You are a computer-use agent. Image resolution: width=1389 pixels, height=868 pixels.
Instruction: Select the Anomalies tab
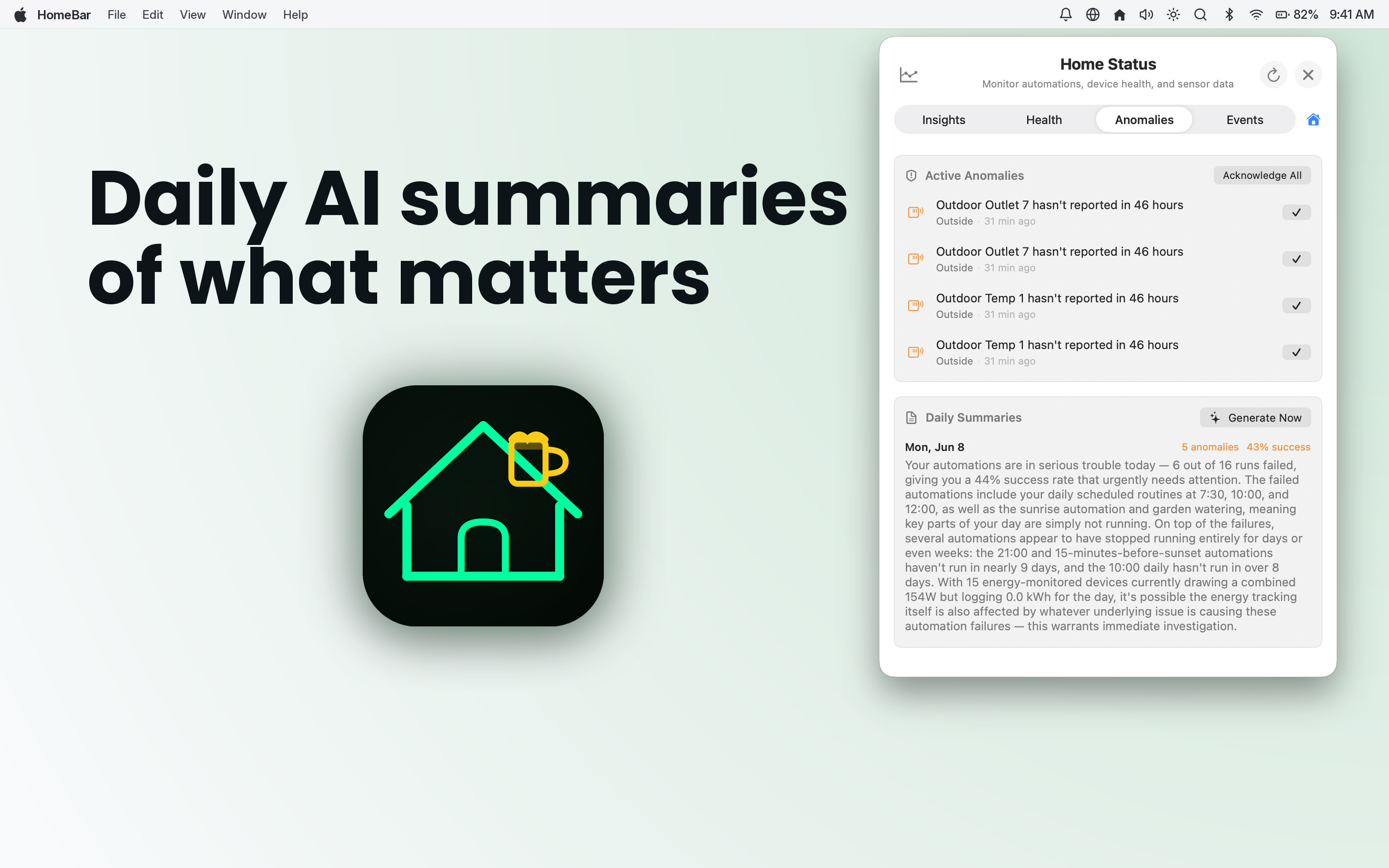1144,120
